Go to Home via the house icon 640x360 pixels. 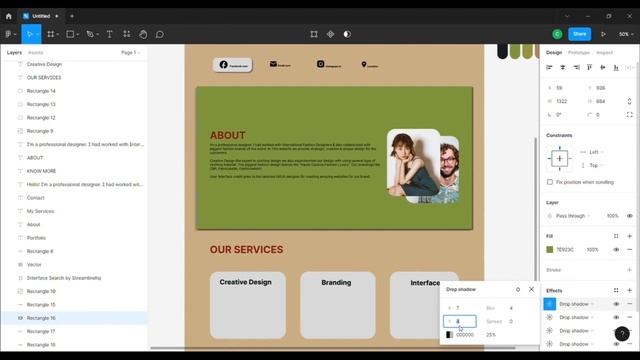(9, 16)
